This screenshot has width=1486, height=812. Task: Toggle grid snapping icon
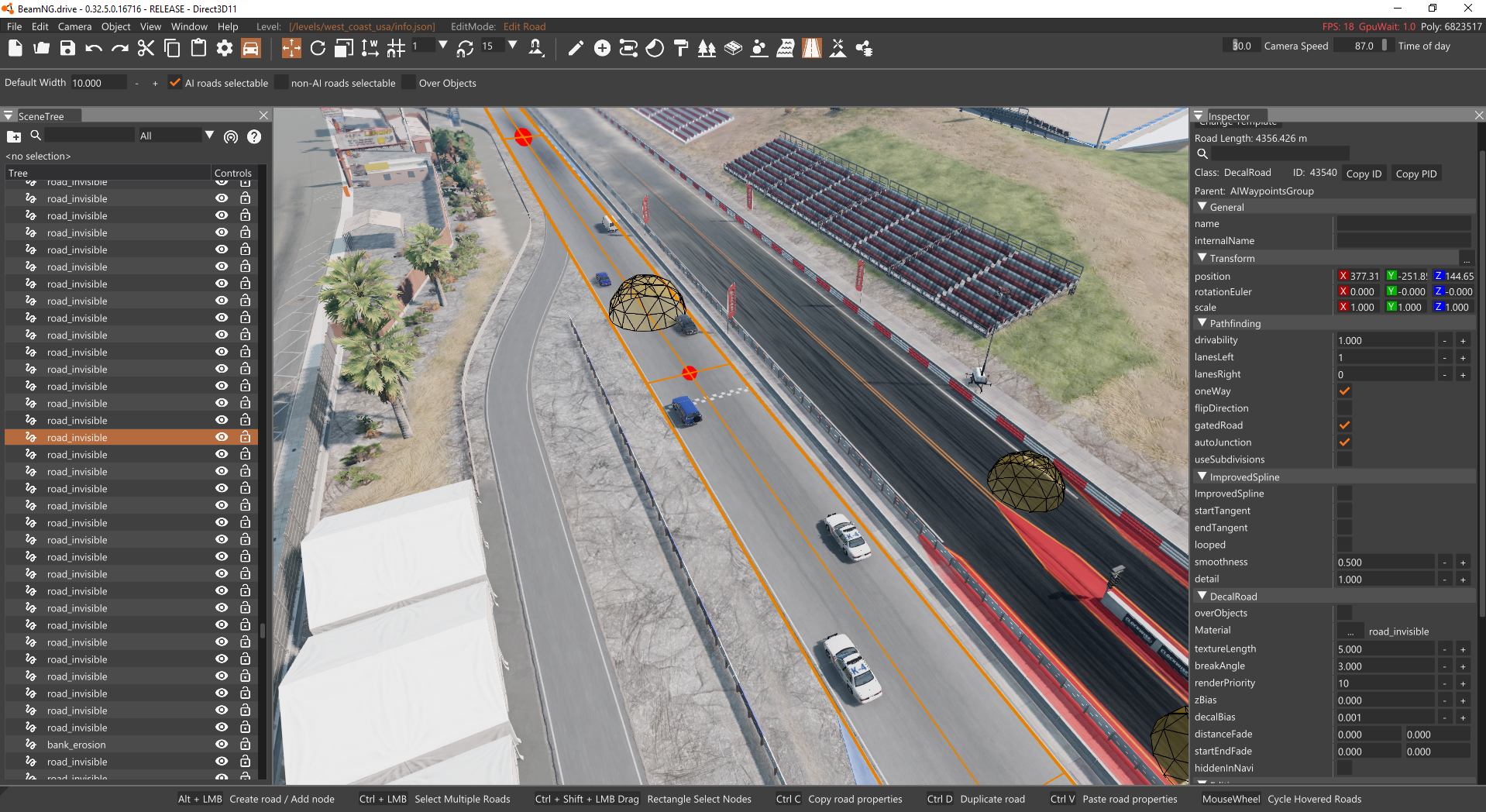396,48
